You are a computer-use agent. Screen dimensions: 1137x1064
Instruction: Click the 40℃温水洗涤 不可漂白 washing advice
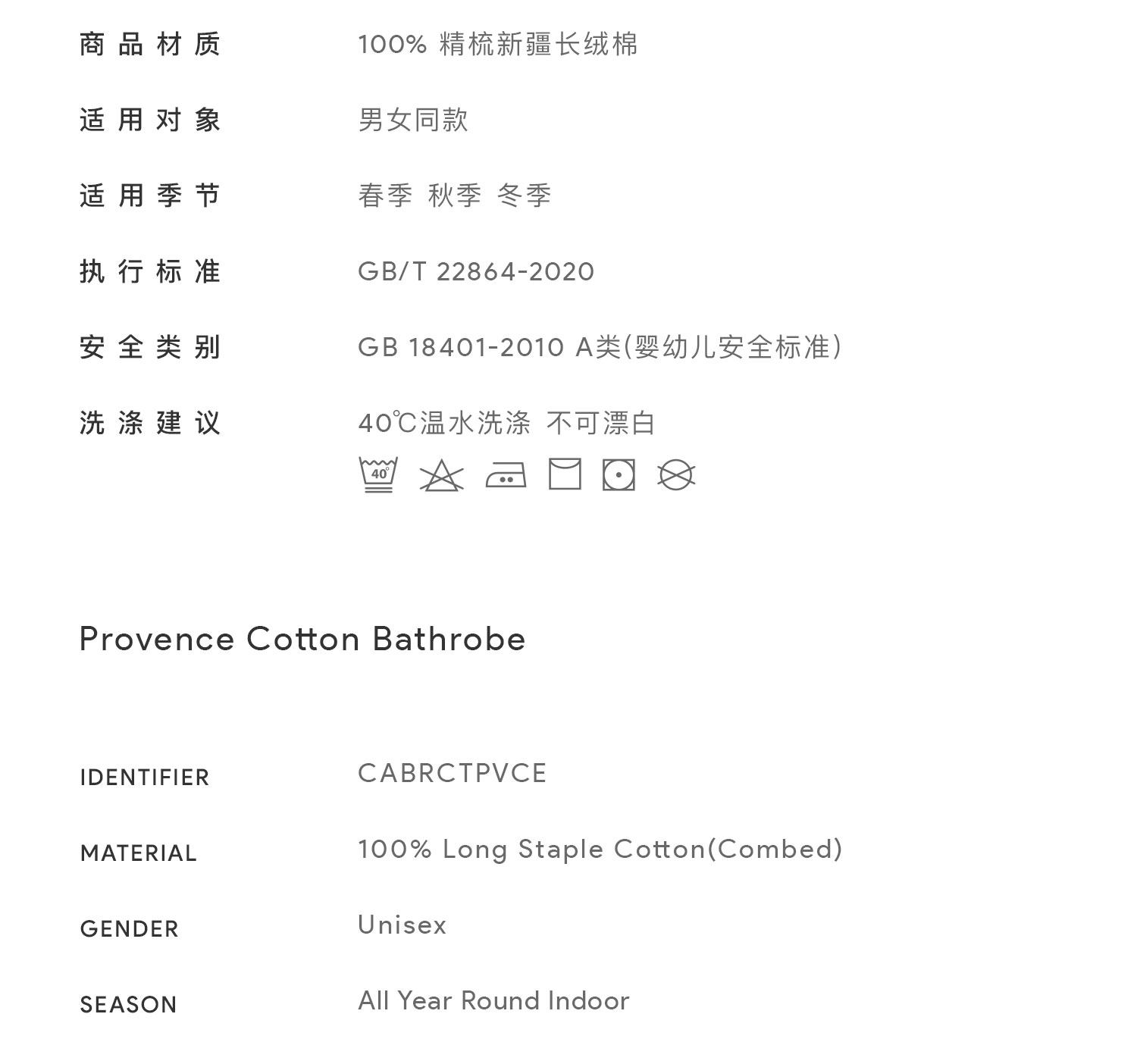click(506, 423)
